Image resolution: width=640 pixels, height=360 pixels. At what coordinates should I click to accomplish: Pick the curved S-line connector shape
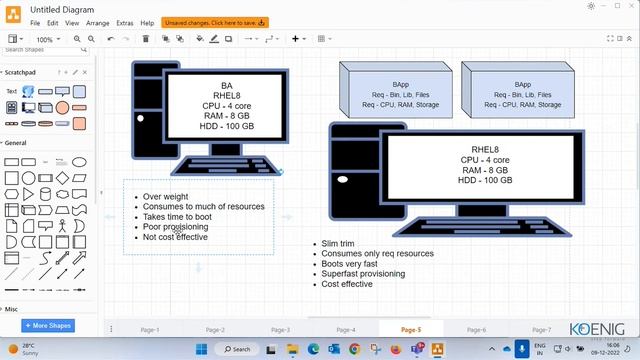45,258
